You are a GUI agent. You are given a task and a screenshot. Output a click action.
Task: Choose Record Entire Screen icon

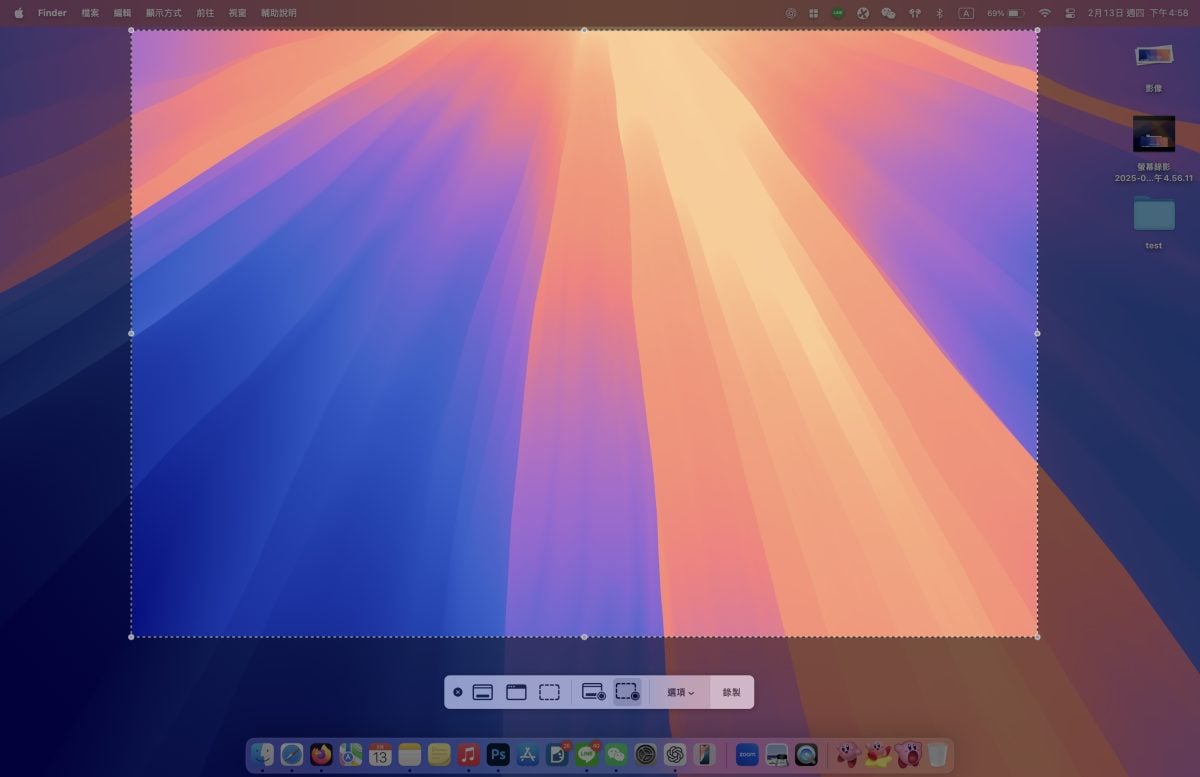[593, 692]
